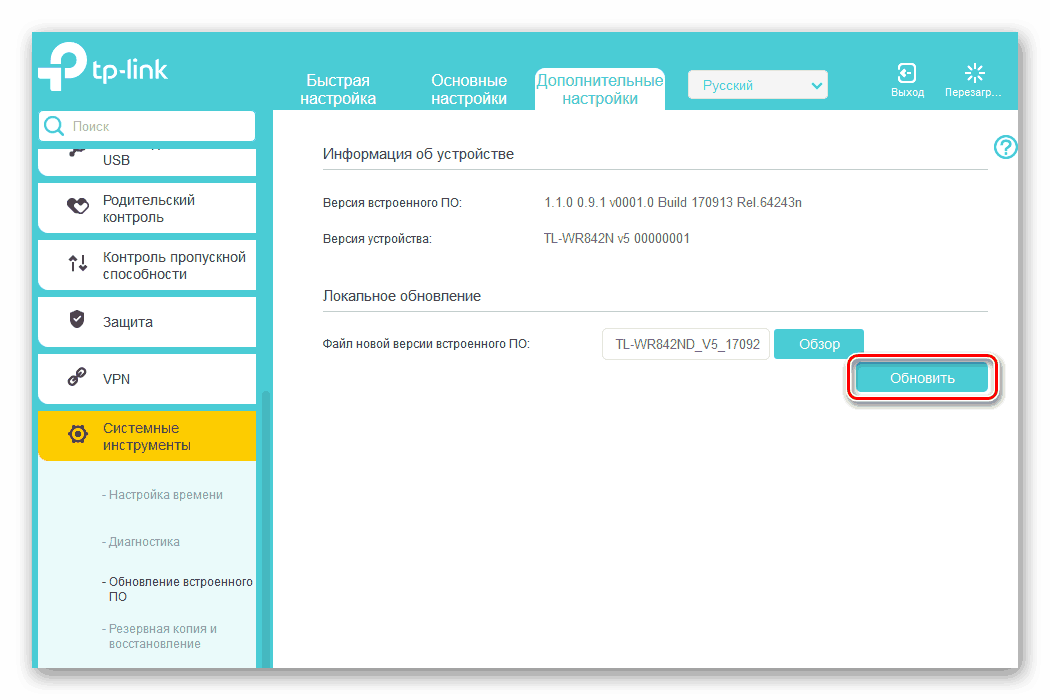Click the System Tools gear icon

78,434
